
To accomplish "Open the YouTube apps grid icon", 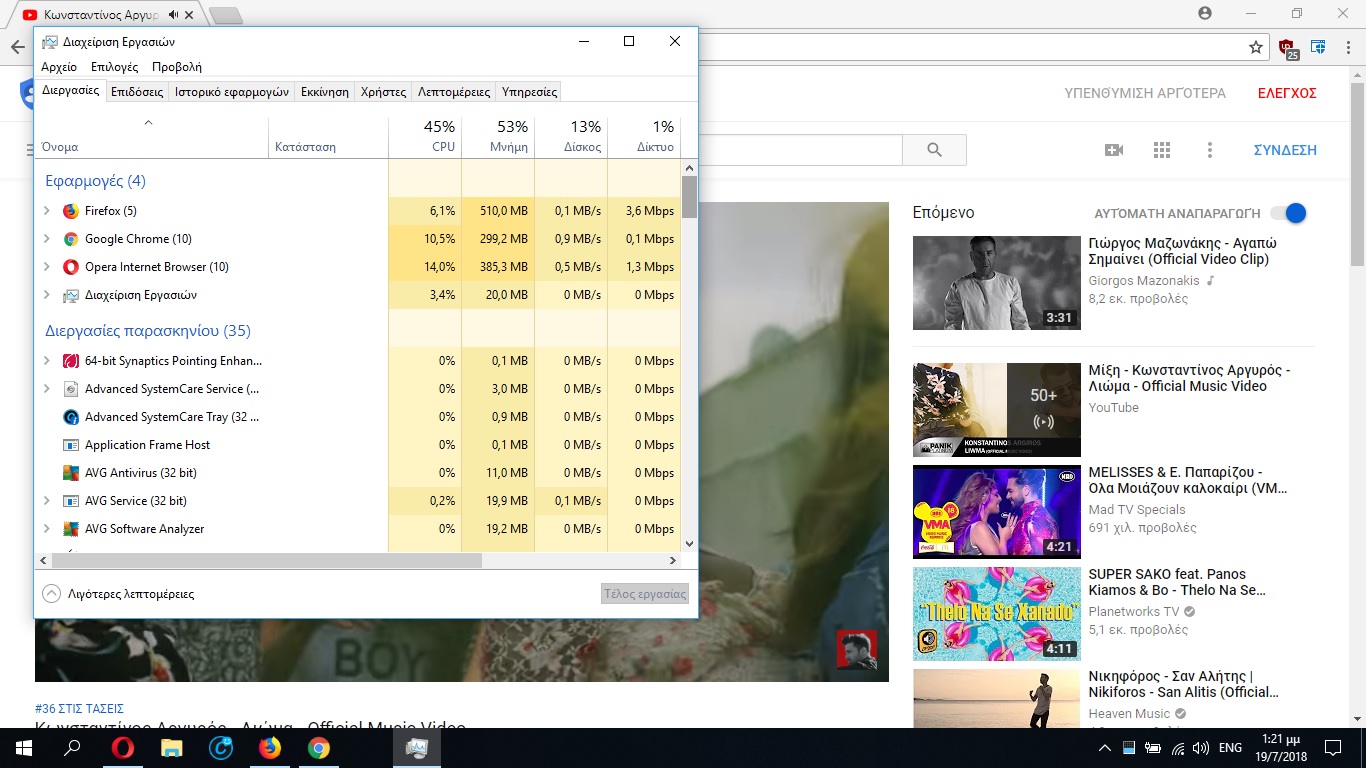I will (1162, 150).
